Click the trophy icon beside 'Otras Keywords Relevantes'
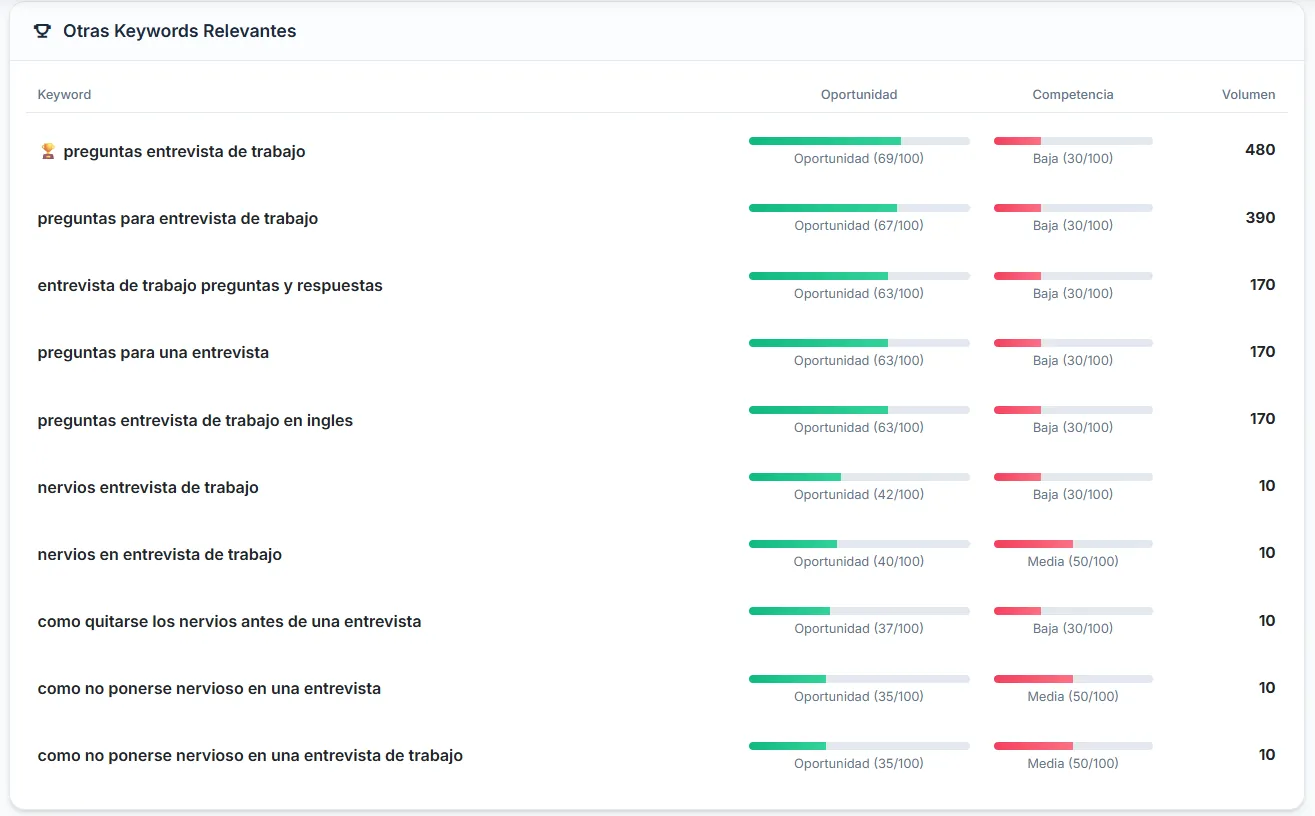 coord(42,31)
